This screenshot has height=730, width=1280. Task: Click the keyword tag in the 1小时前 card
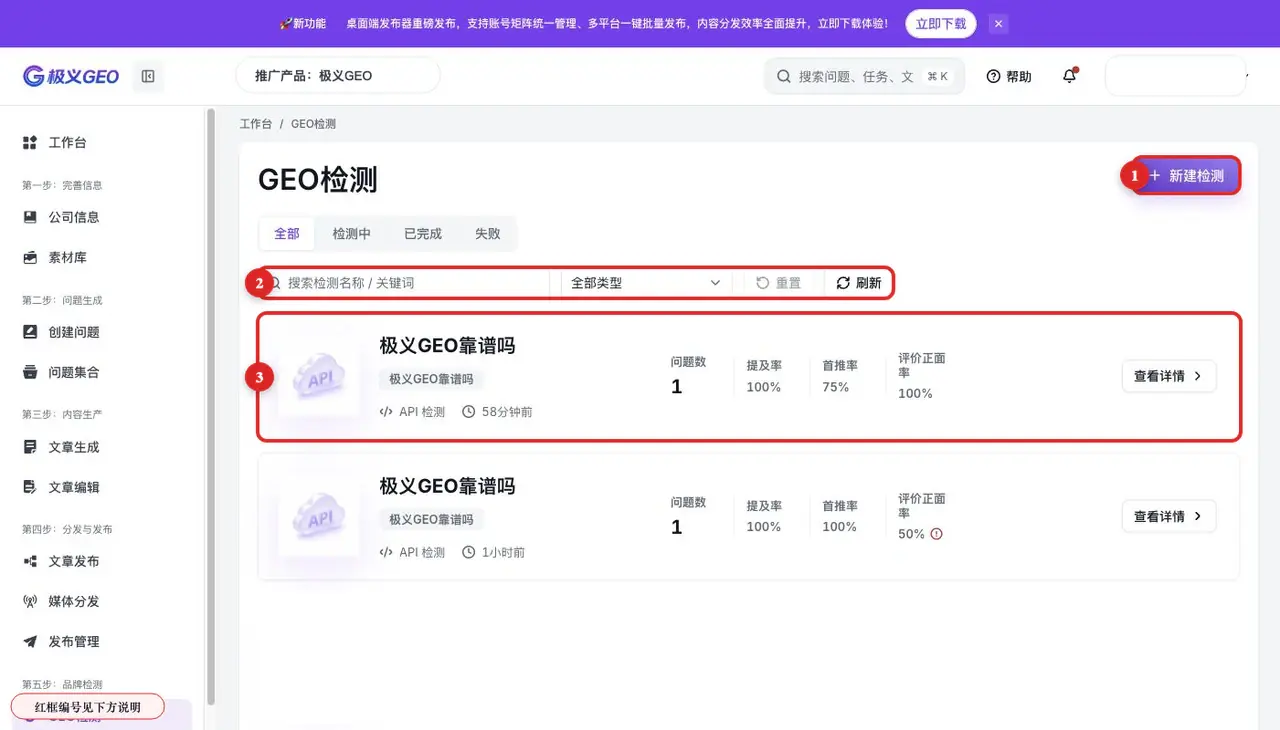432,519
